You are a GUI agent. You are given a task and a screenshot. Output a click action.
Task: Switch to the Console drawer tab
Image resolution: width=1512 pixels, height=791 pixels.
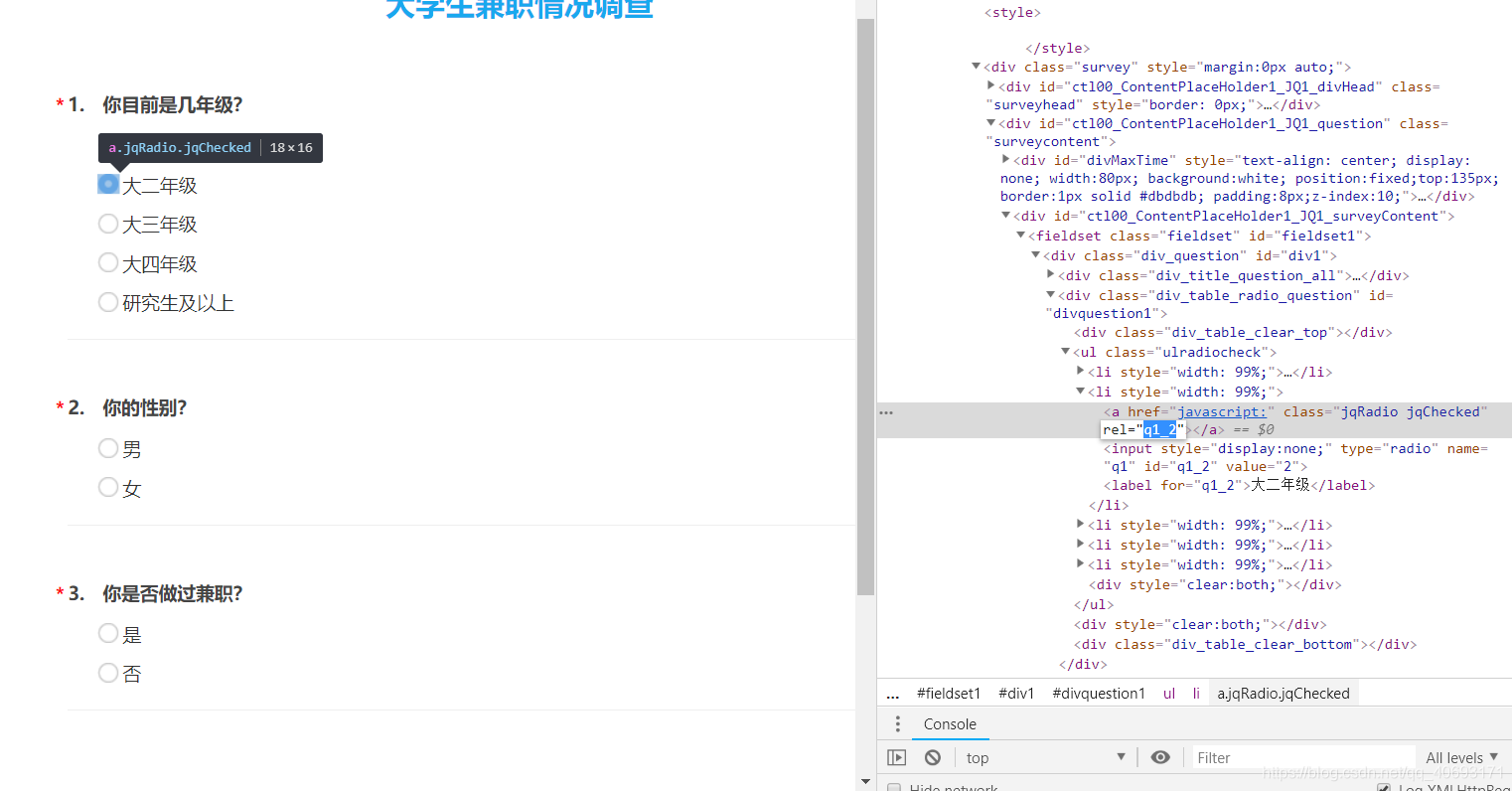pos(950,723)
